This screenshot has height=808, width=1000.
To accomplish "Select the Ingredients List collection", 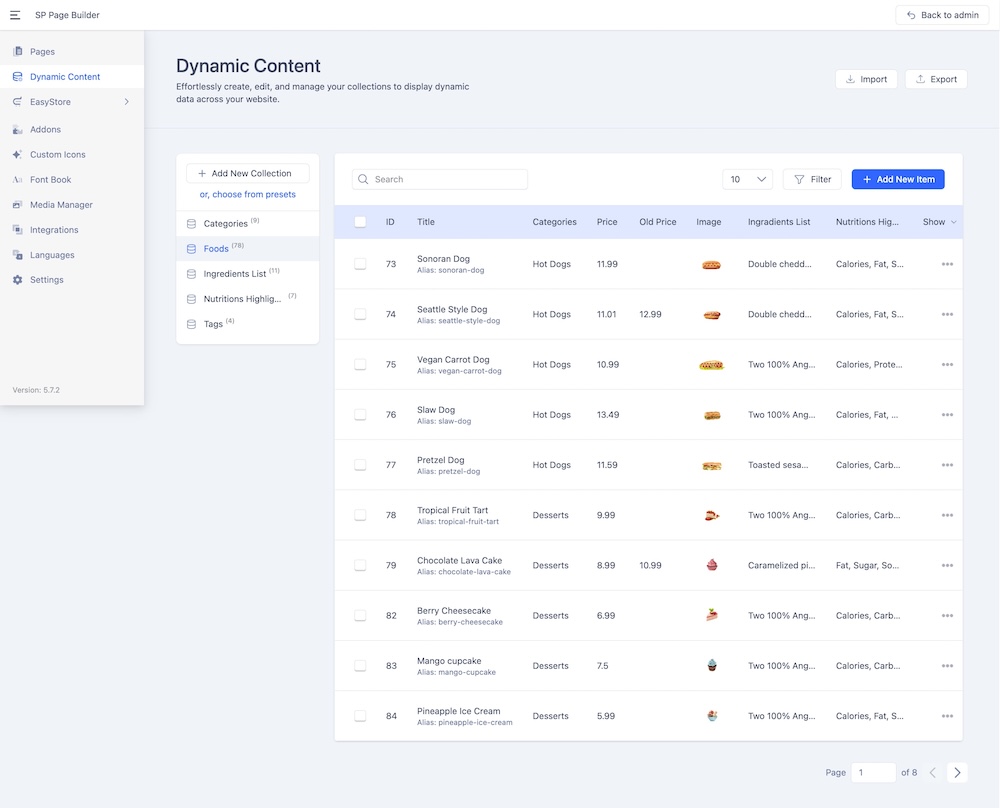I will click(x=234, y=273).
